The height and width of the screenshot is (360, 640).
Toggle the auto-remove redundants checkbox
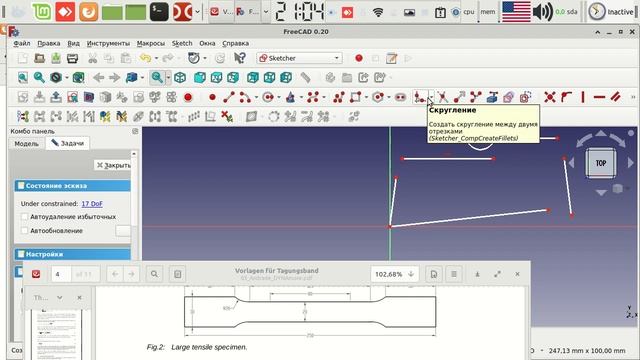click(x=24, y=217)
